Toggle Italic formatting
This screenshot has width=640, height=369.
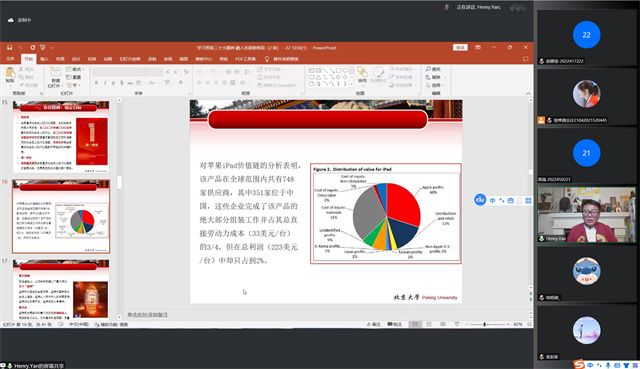(x=105, y=83)
